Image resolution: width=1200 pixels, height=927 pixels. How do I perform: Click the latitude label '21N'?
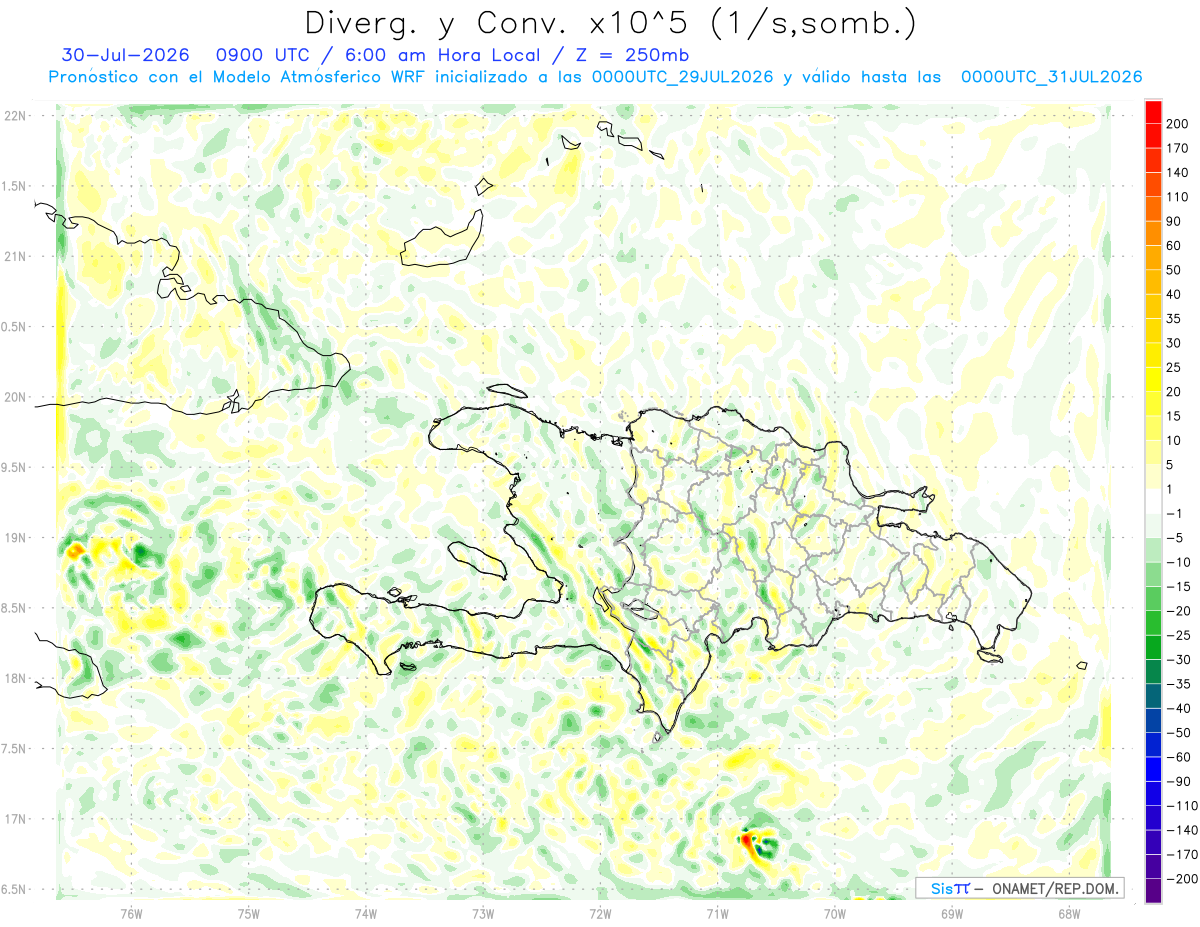coord(14,256)
